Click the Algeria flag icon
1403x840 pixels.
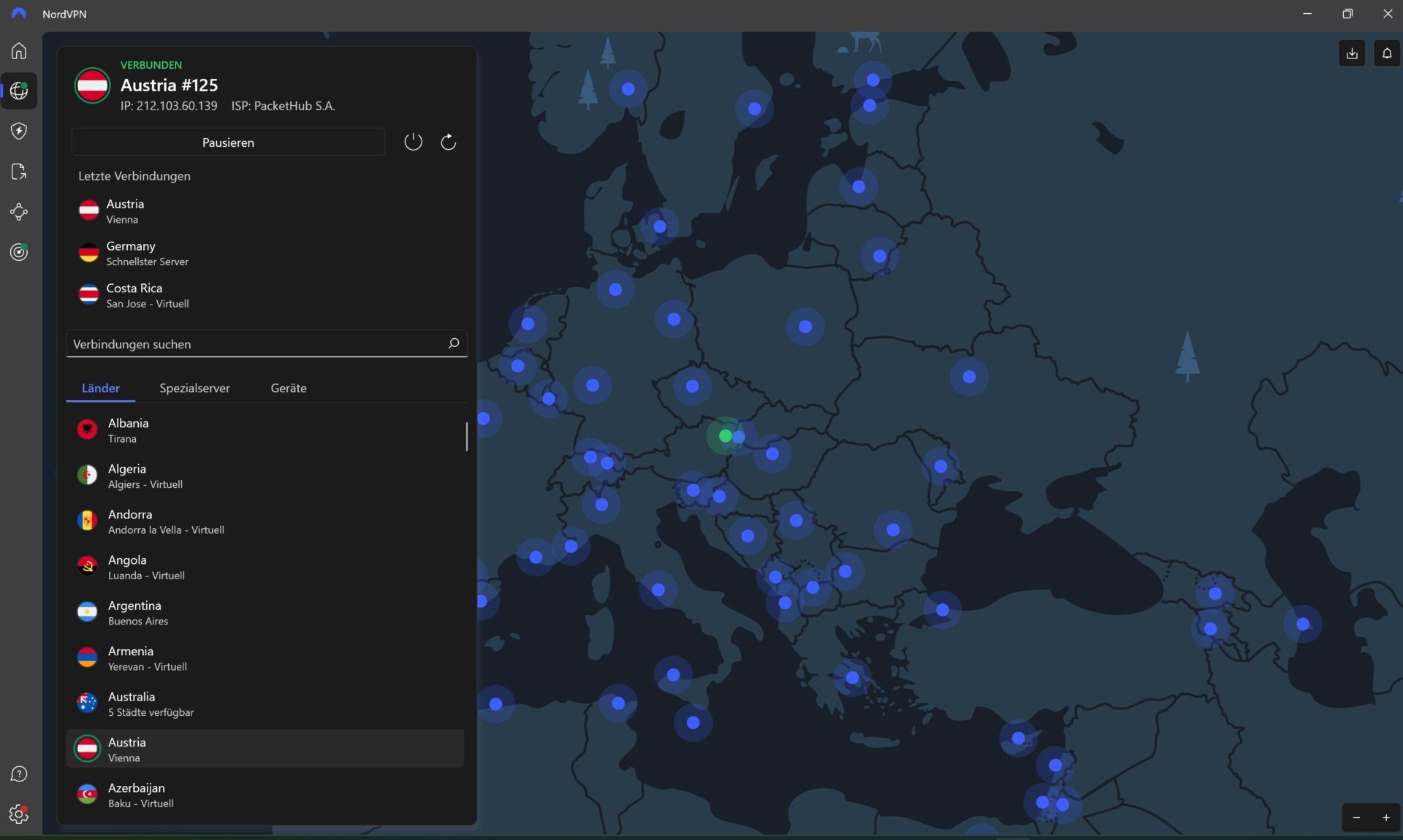pos(87,476)
